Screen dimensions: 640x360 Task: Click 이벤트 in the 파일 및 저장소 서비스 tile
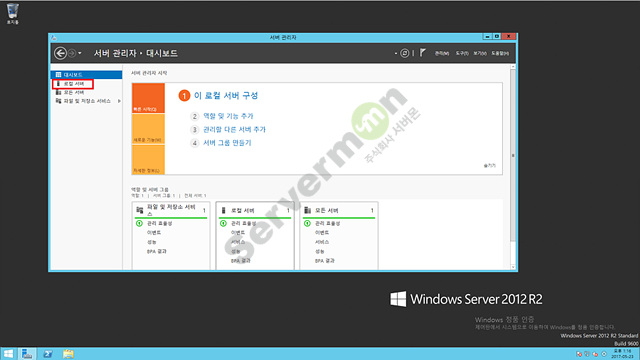[154, 233]
